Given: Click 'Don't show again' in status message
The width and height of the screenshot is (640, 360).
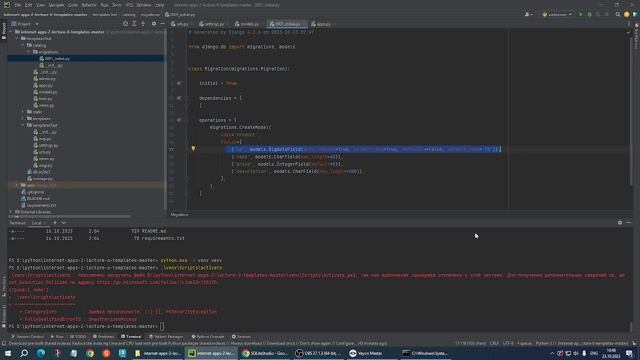Looking at the screenshot, I should pyautogui.click(x=317, y=344).
